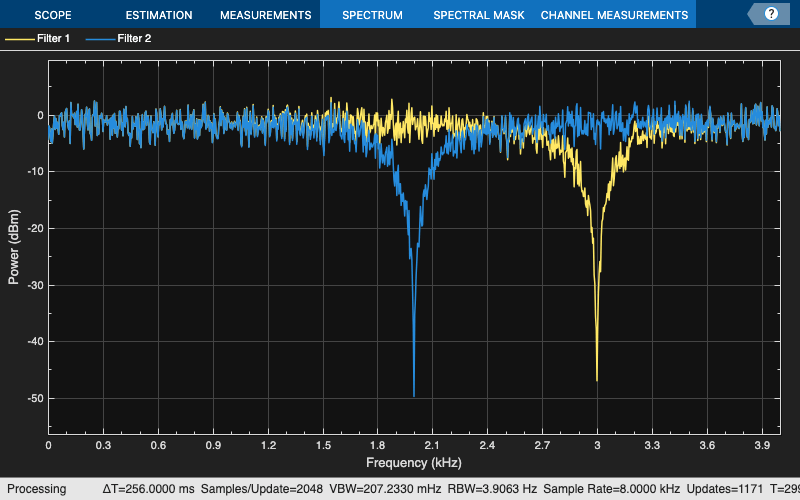Switch to Channel Measurements tab

(x=614, y=15)
